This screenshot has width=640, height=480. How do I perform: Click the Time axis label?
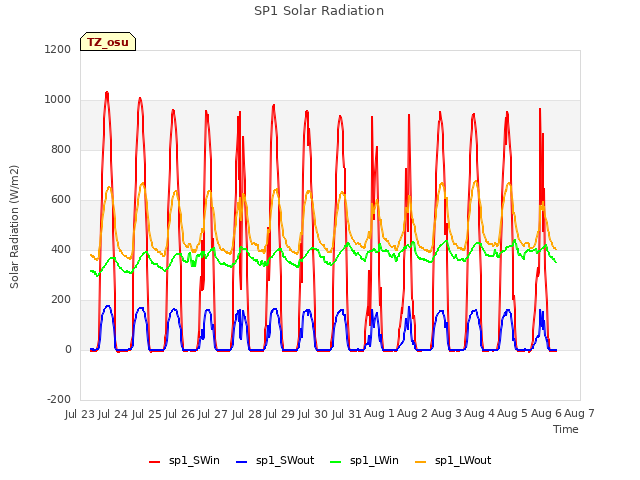pos(566,429)
